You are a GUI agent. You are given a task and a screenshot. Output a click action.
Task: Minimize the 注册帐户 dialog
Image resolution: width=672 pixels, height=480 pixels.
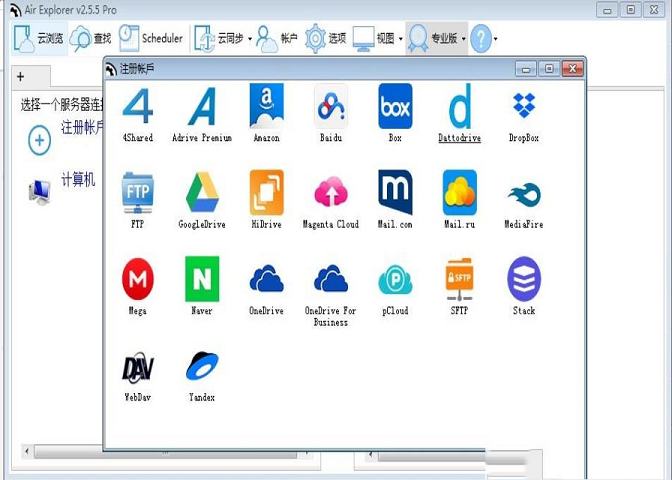526,69
